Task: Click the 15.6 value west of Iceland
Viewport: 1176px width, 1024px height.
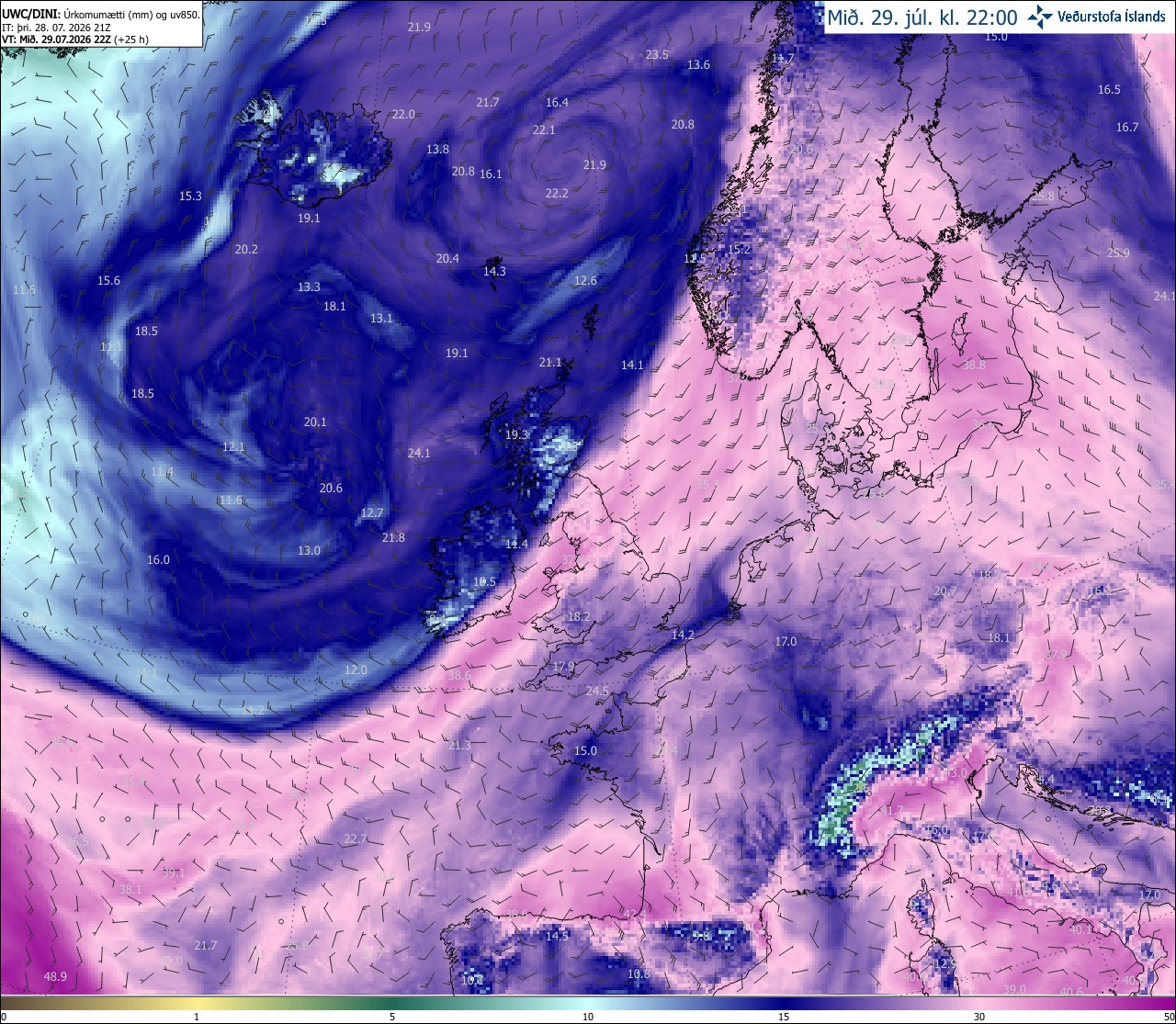Action: click(108, 280)
